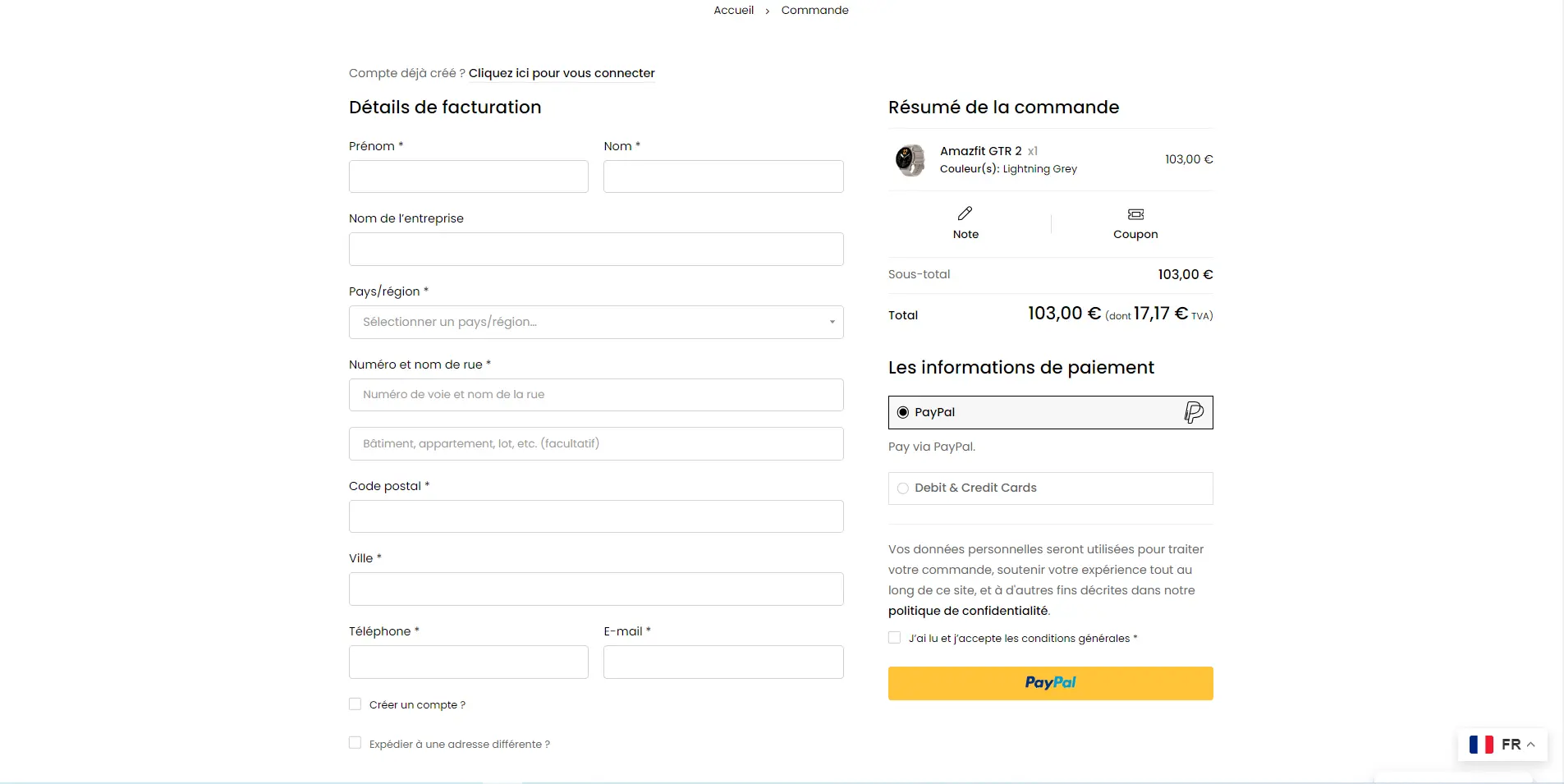Click the PayPal logo icon in payment option

(x=1194, y=412)
